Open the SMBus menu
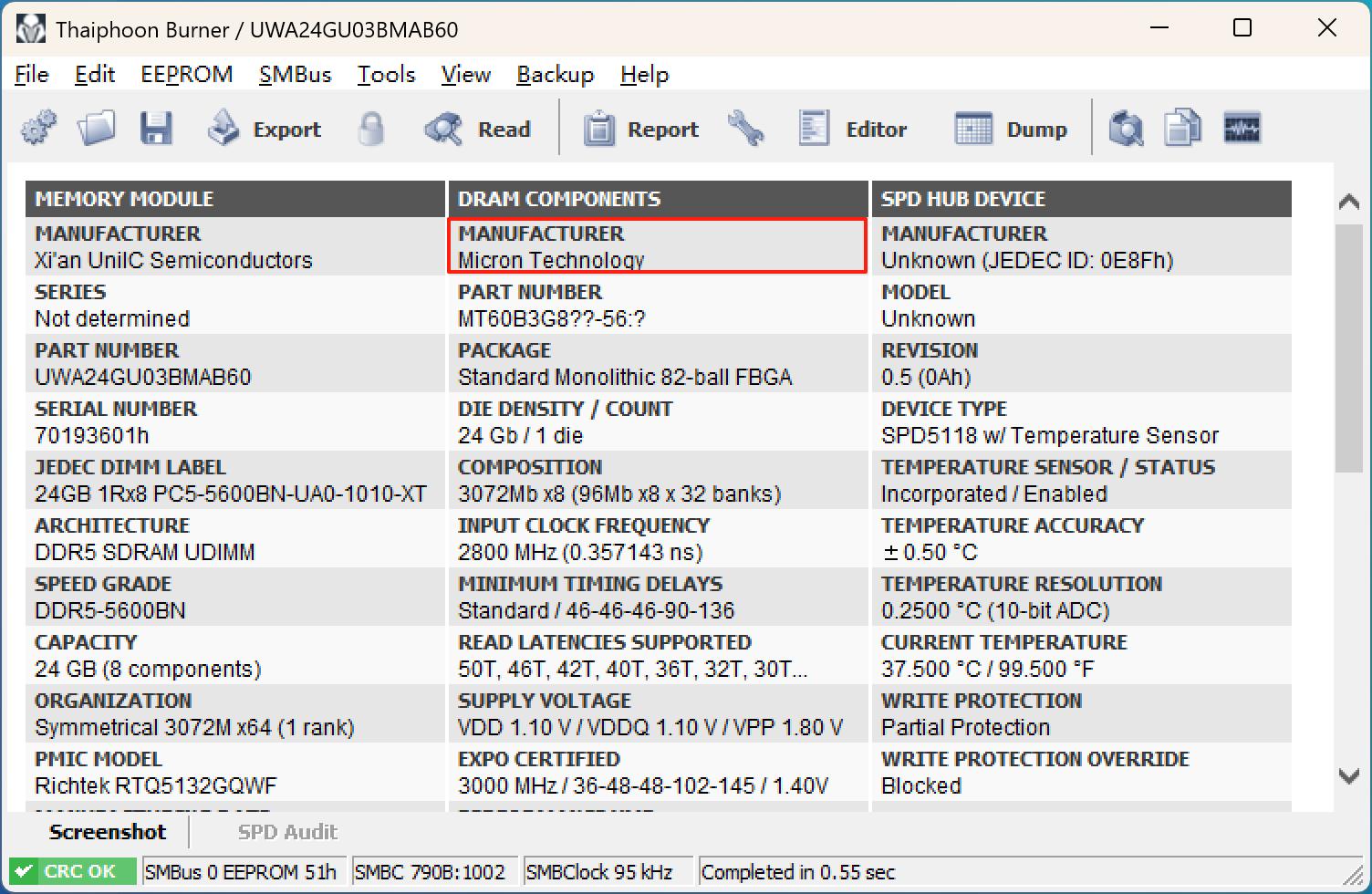 296,75
